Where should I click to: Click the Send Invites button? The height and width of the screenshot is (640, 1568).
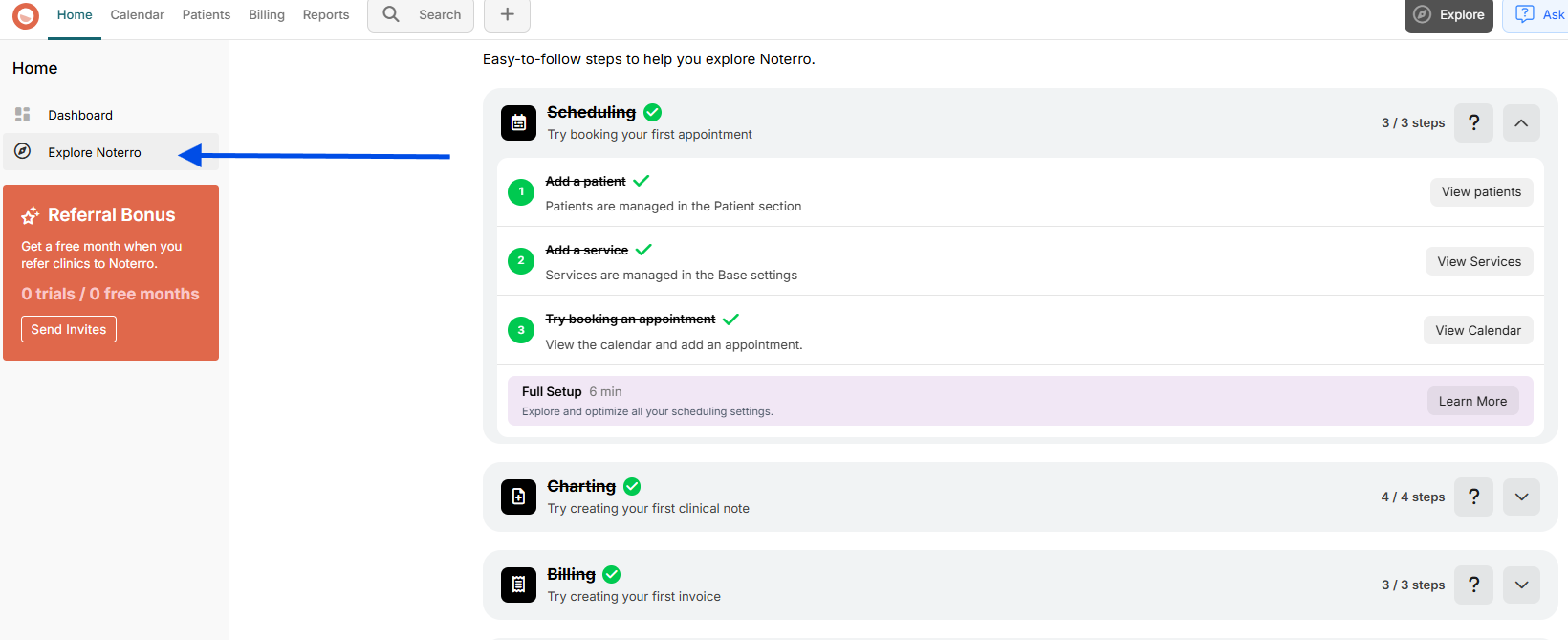[x=69, y=329]
